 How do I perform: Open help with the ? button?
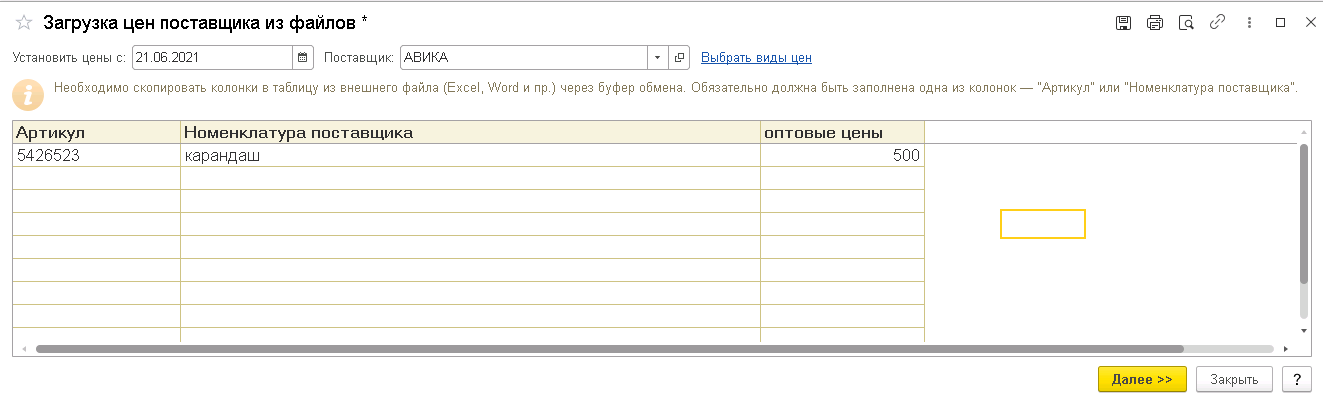tap(1296, 380)
